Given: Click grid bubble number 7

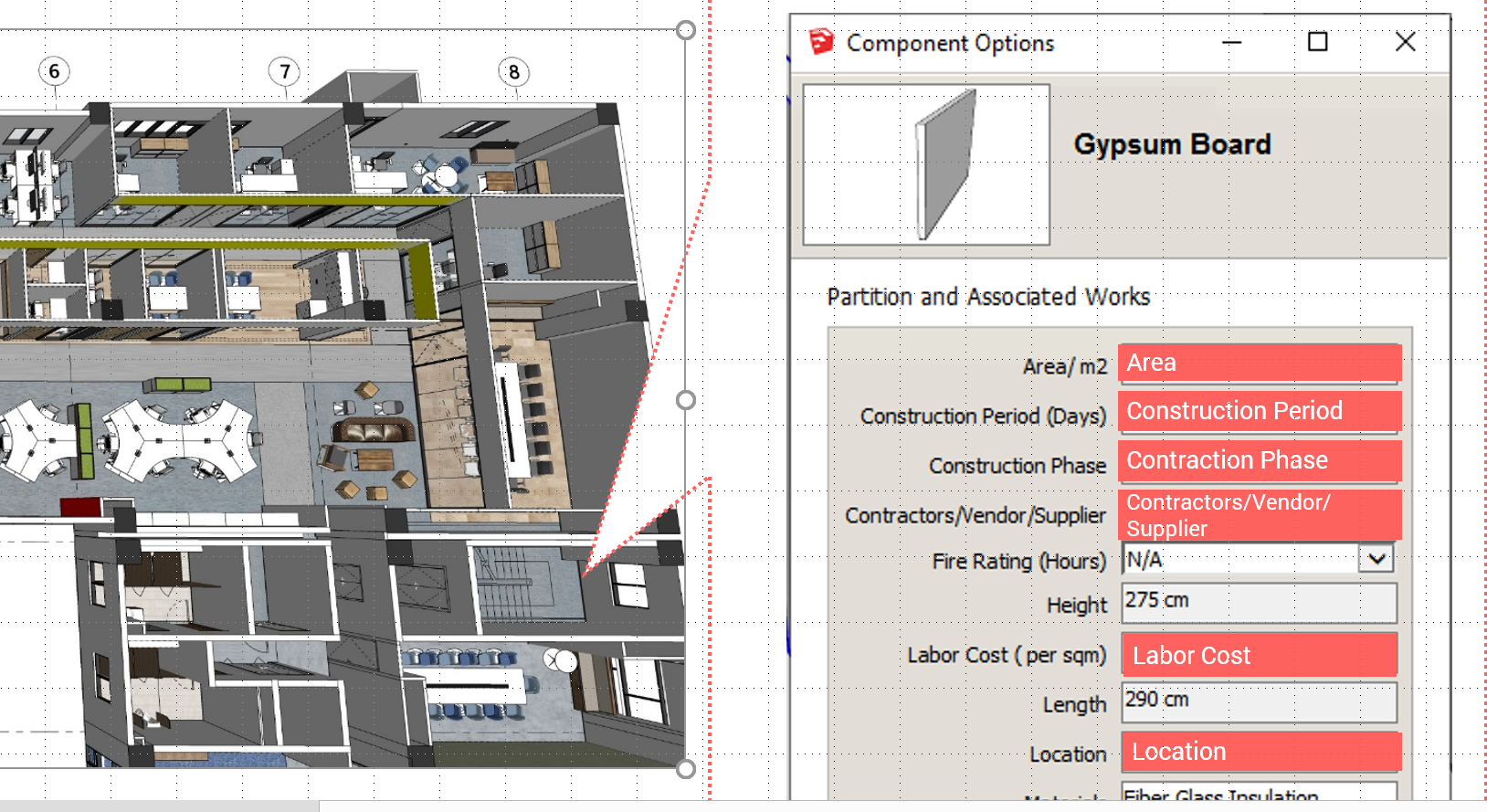Looking at the screenshot, I should 285,71.
